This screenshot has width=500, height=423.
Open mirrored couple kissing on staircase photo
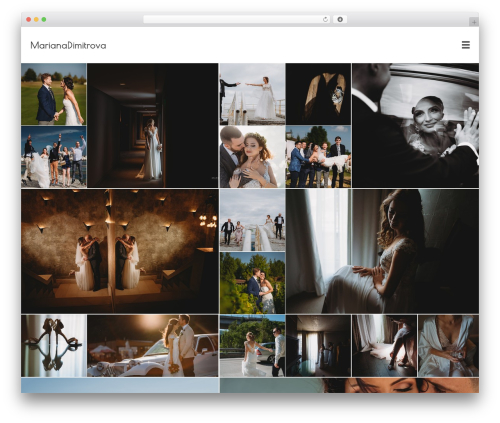(x=120, y=251)
